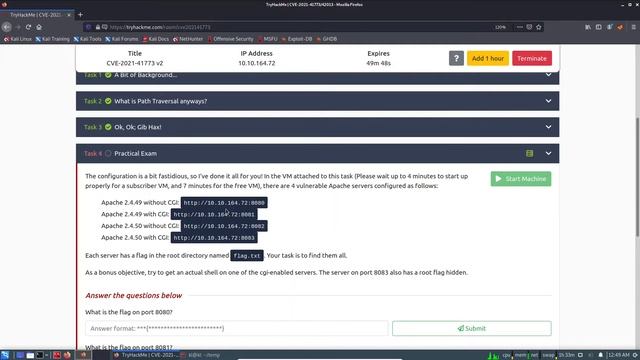Close the TryHackMe browser tab
Image resolution: width=640 pixels, height=360 pixels.
coord(69,15)
